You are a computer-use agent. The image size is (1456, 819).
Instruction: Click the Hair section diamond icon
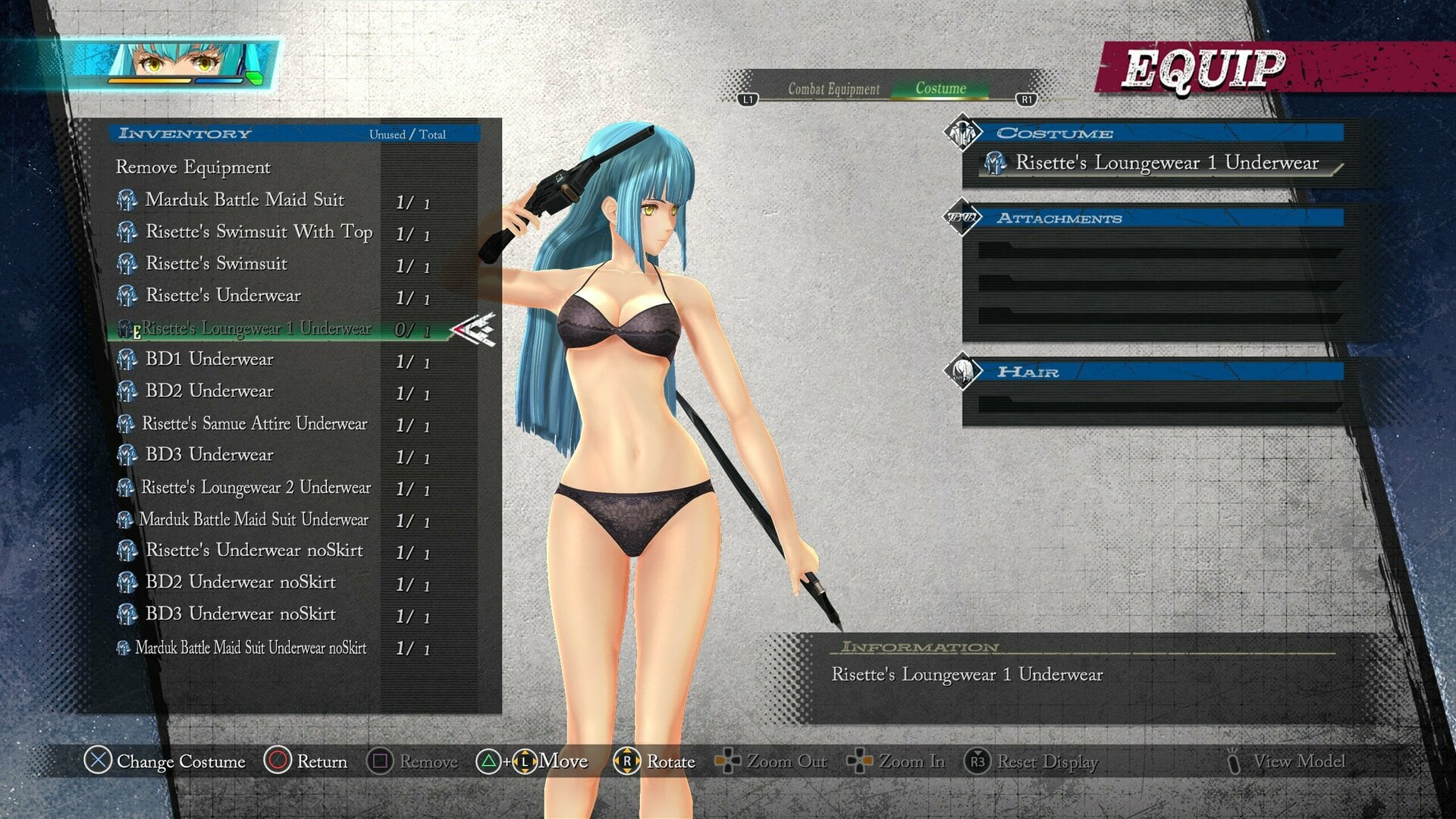[x=962, y=371]
